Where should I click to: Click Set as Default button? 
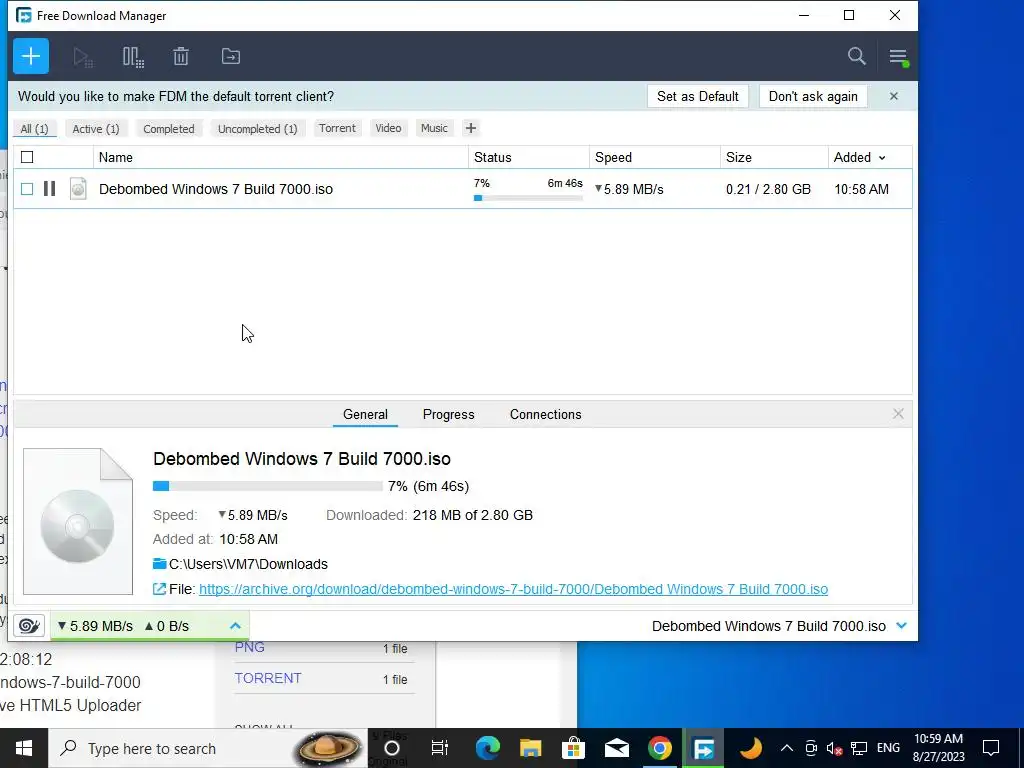(x=698, y=96)
